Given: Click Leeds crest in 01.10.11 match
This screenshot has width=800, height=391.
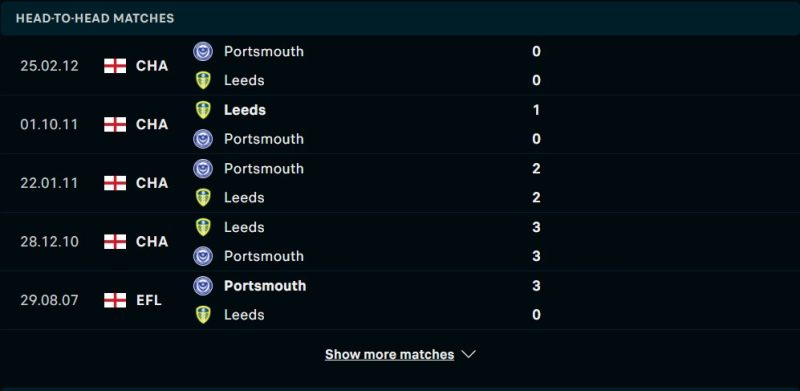Looking at the screenshot, I should click(x=203, y=110).
